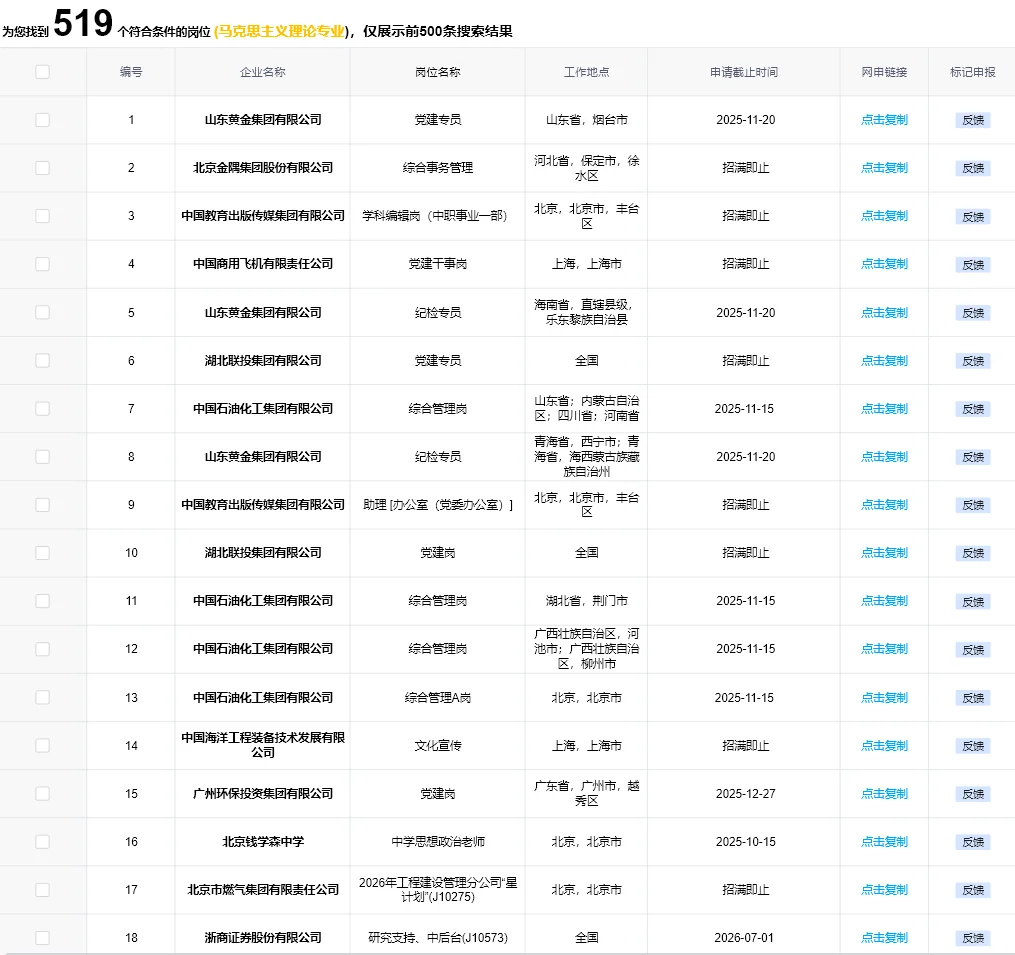The height and width of the screenshot is (955, 1015).
Task: Click company name 北京钱学森中学
Action: tap(263, 842)
